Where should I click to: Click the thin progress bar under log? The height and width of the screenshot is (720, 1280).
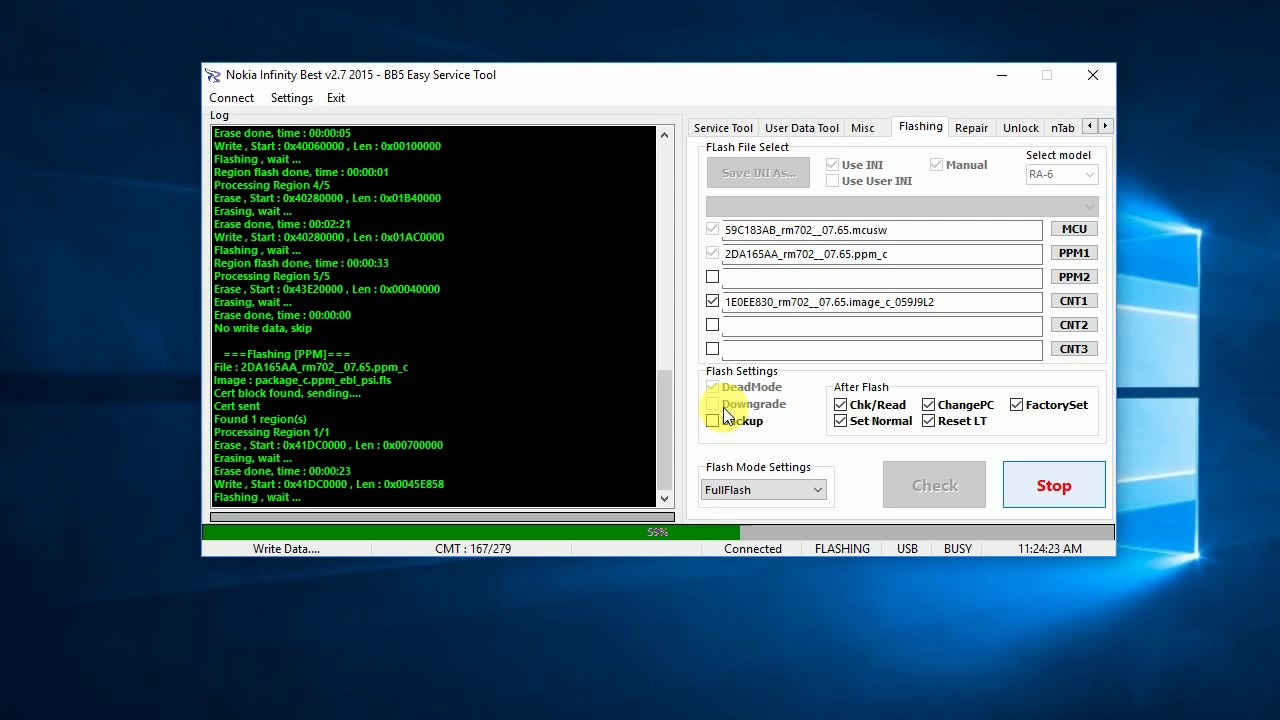pyautogui.click(x=442, y=517)
